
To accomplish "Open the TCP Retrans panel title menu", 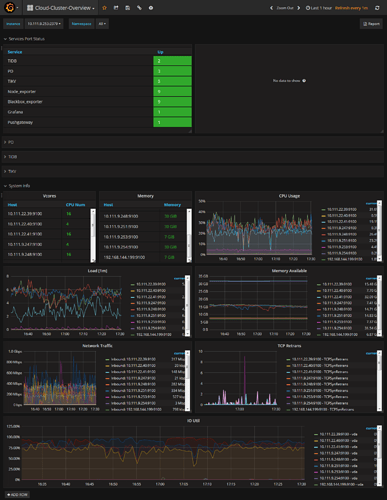I will (x=289, y=346).
